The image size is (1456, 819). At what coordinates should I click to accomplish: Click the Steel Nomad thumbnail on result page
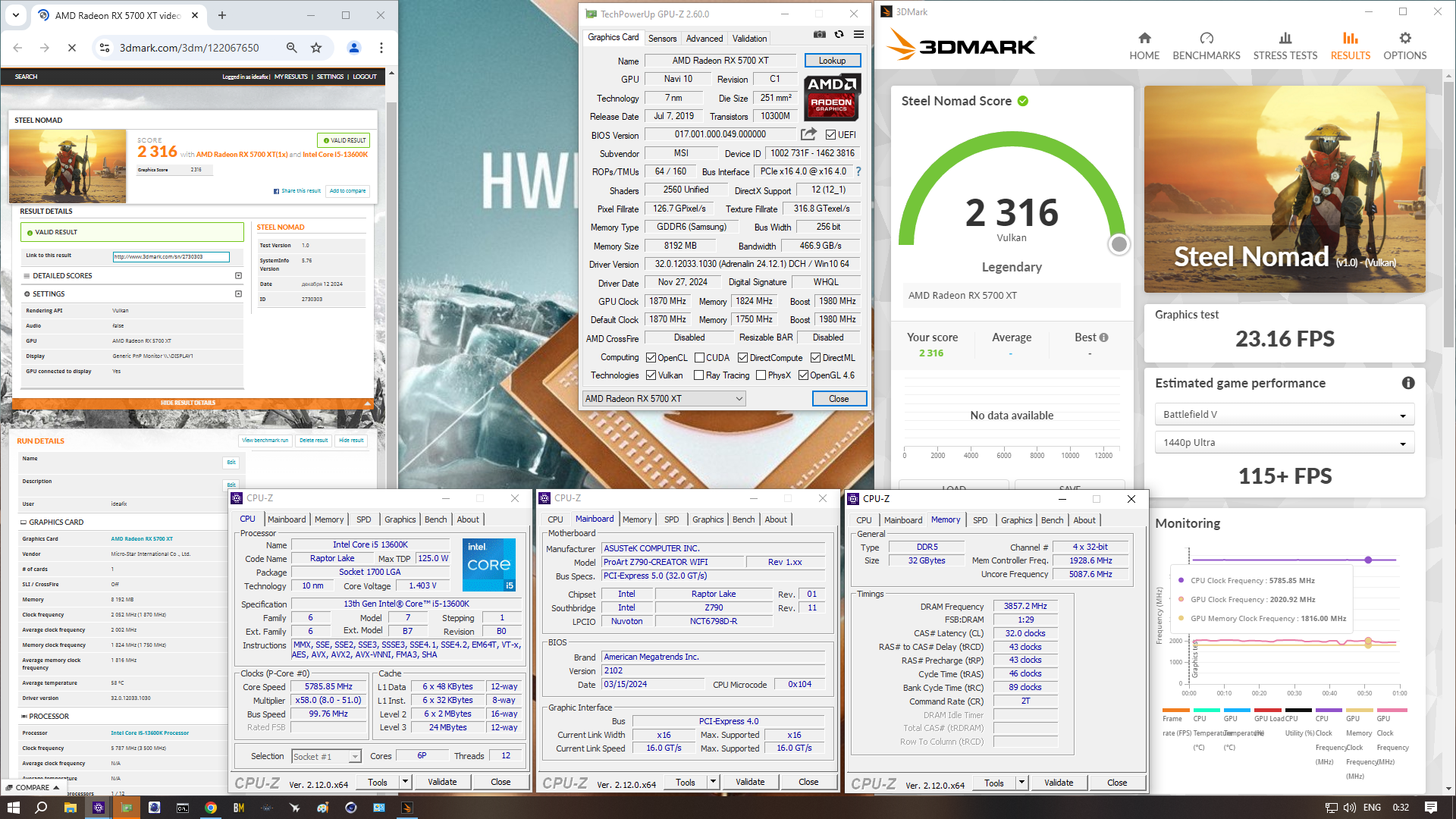(67, 166)
